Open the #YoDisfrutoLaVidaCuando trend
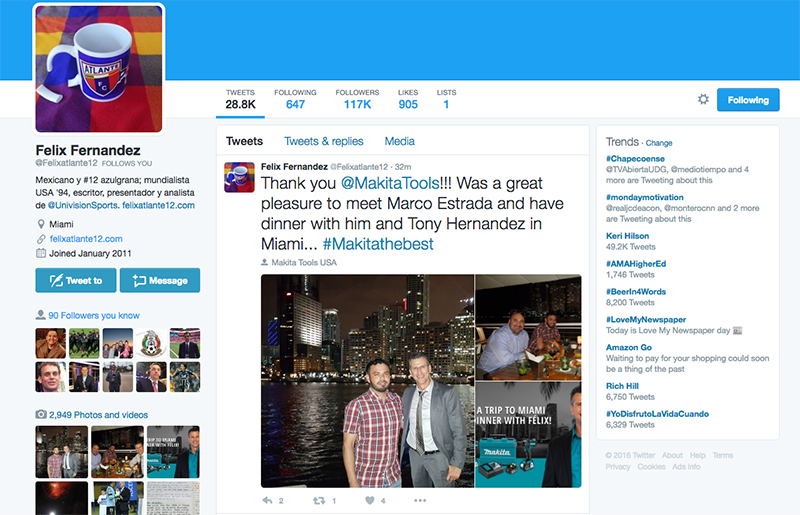 [x=657, y=414]
